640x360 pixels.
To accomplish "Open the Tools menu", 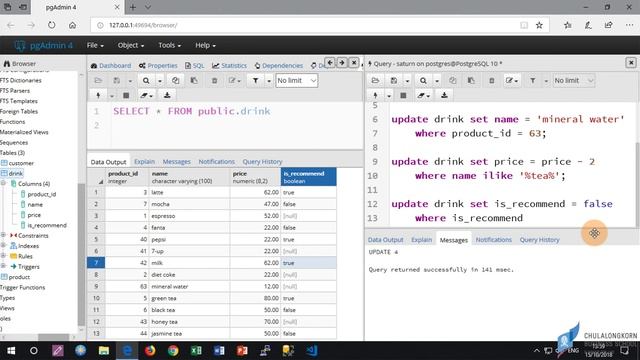I will 169,45.
